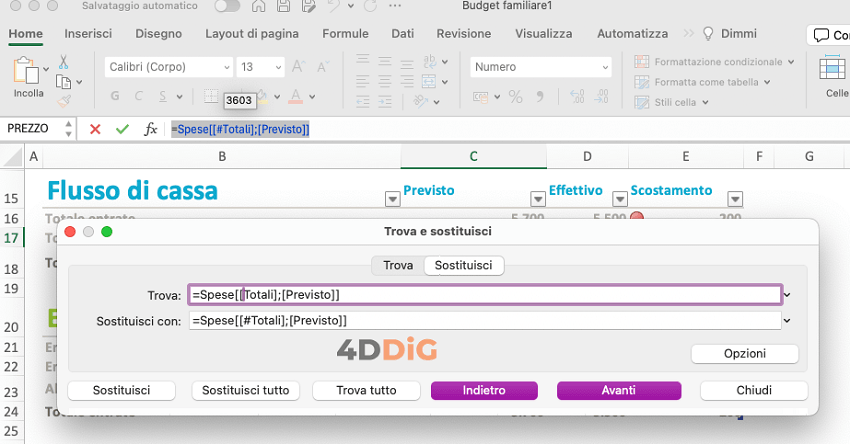
Task: Cancel formula entry with red X
Action: click(95, 129)
